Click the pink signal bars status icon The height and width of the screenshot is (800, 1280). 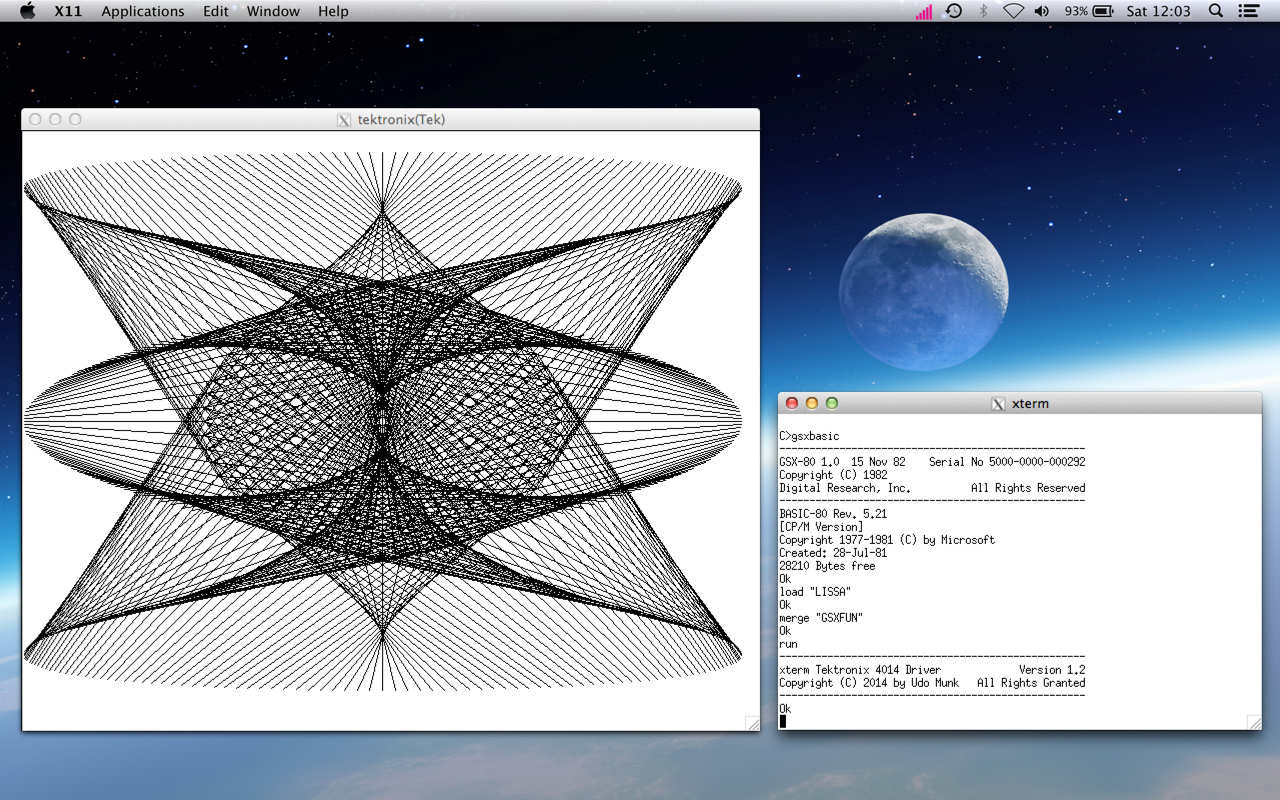(923, 11)
